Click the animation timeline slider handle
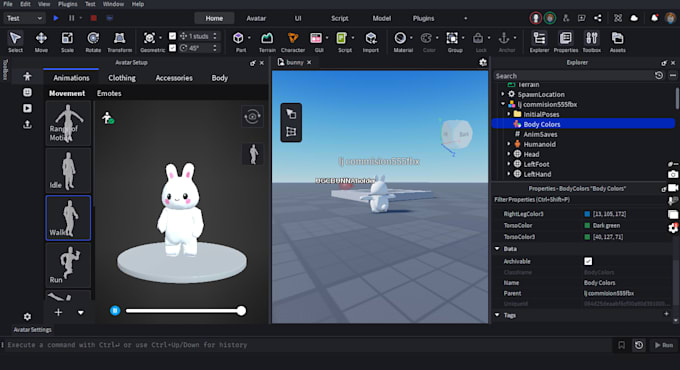 [x=241, y=311]
